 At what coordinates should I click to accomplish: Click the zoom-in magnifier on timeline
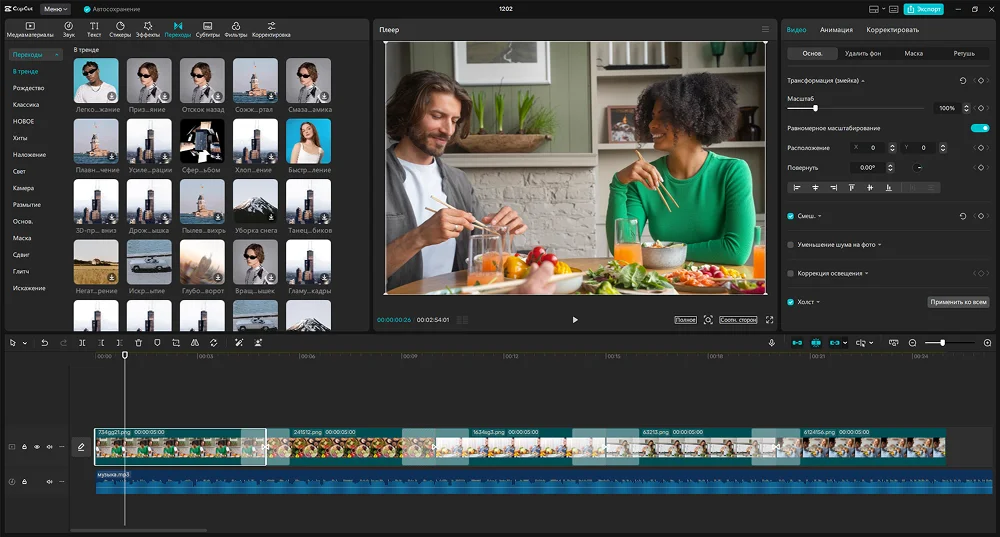[987, 343]
